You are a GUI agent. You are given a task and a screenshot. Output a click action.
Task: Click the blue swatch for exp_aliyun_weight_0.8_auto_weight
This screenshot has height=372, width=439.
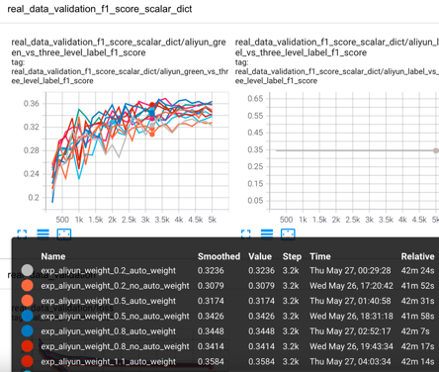[27, 331]
